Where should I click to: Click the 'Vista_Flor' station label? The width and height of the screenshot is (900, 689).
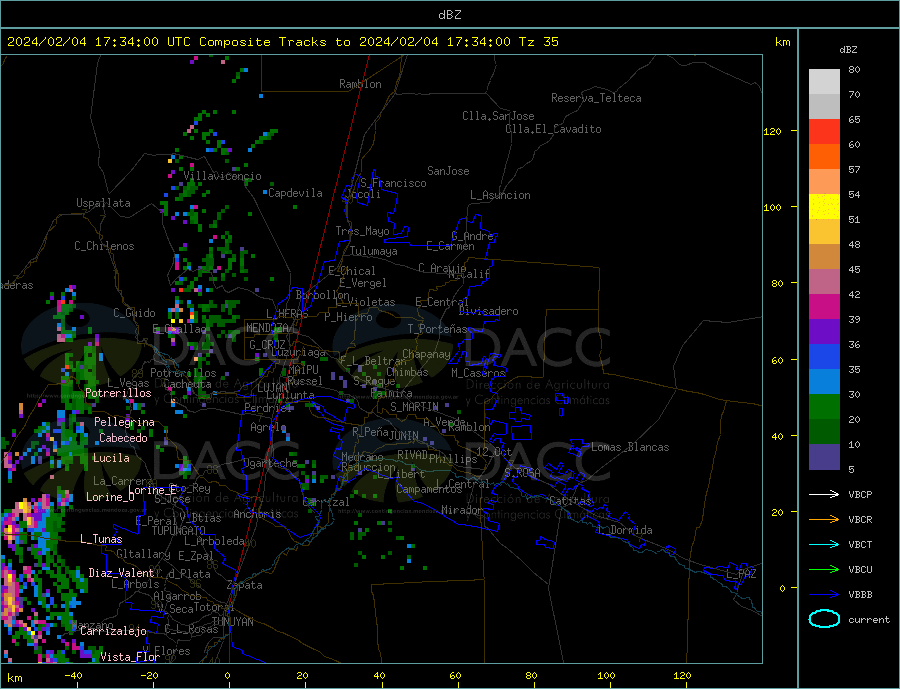[x=130, y=657]
